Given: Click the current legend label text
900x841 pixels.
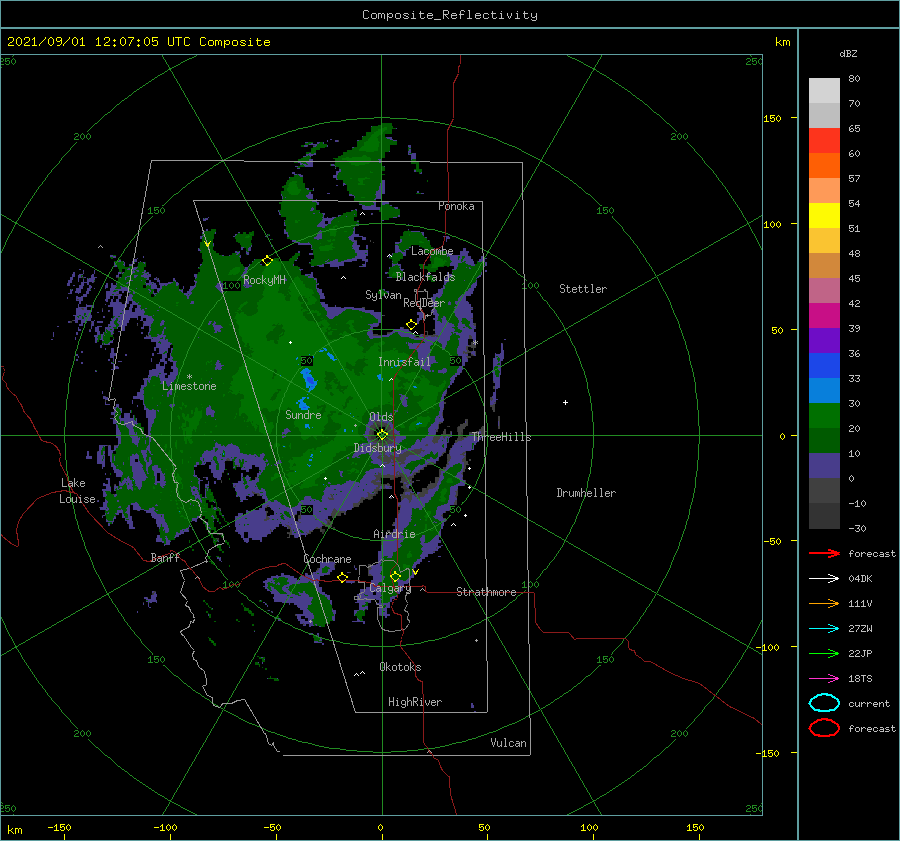Looking at the screenshot, I should point(869,704).
